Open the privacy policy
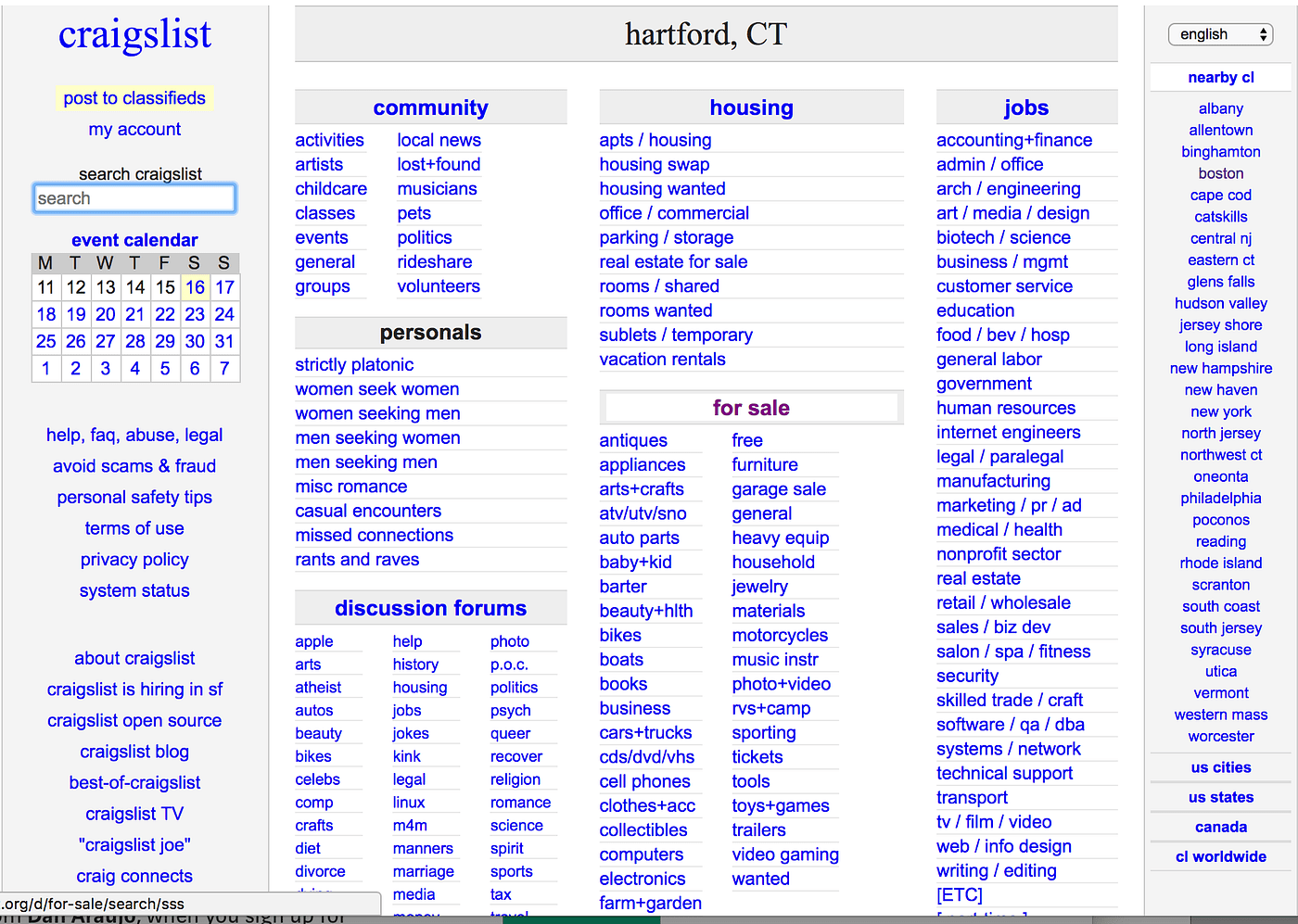 click(134, 560)
